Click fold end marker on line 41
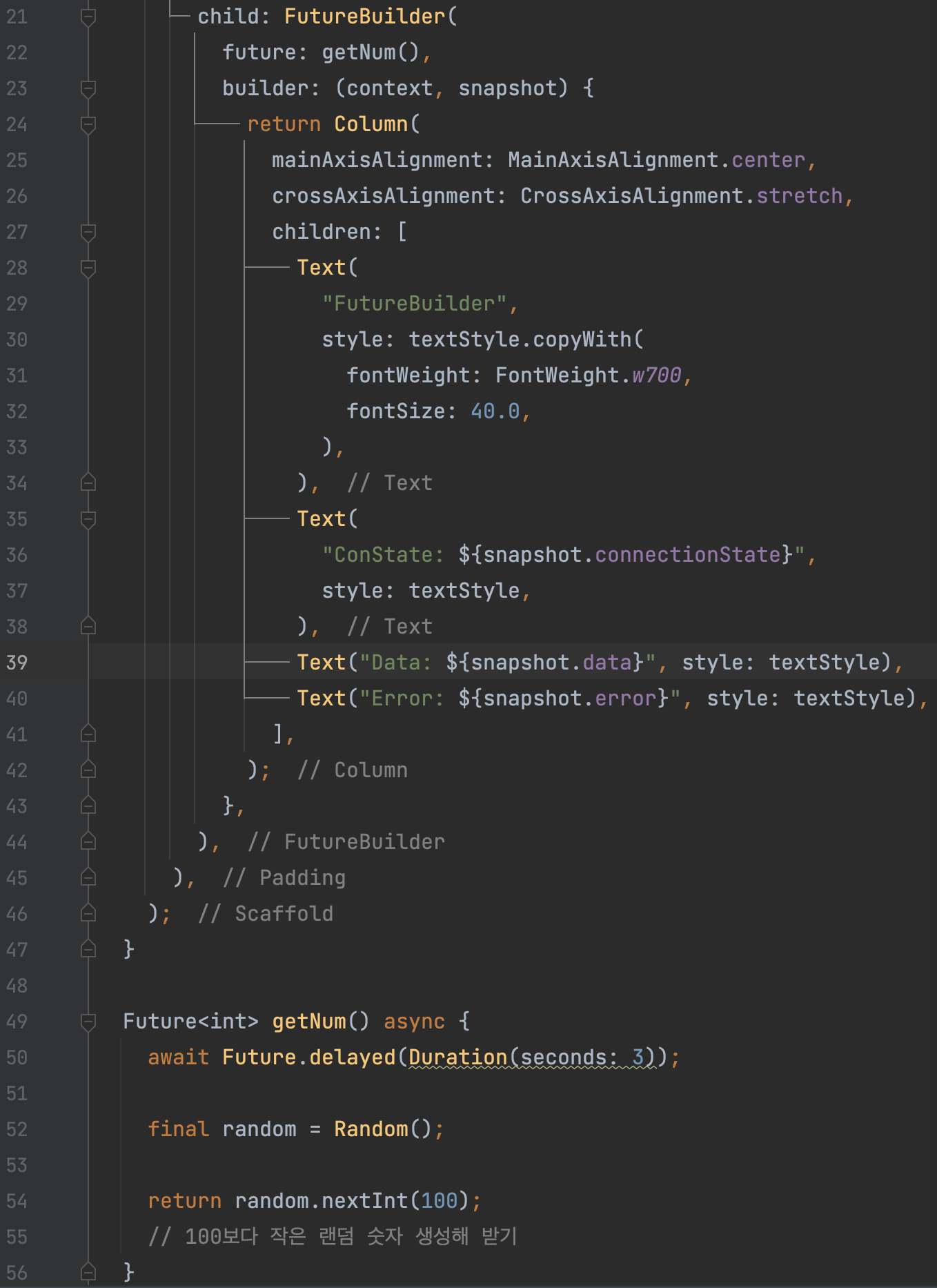Image resolution: width=937 pixels, height=1288 pixels. 88,734
